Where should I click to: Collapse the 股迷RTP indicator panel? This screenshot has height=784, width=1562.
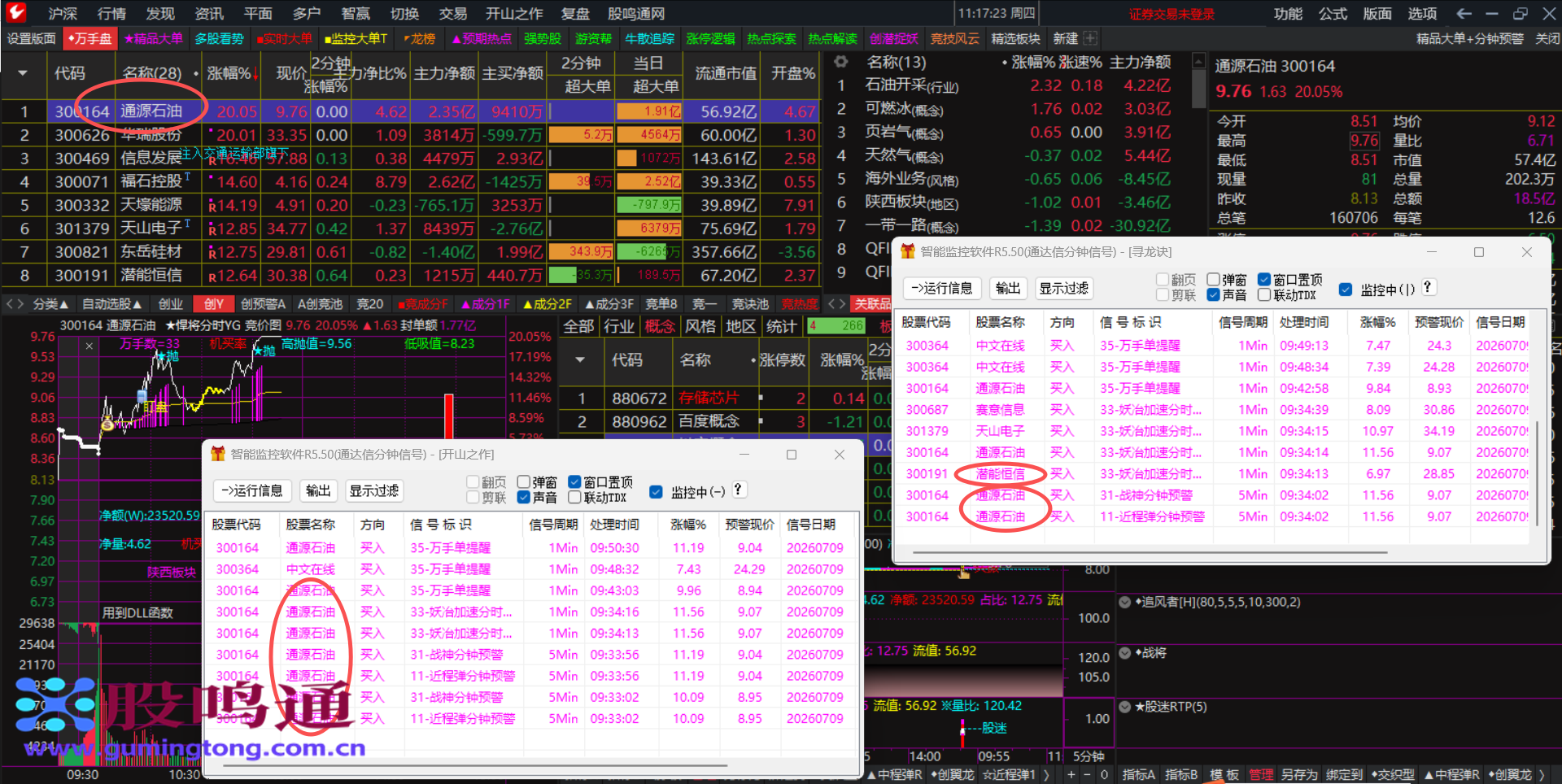click(x=1125, y=707)
